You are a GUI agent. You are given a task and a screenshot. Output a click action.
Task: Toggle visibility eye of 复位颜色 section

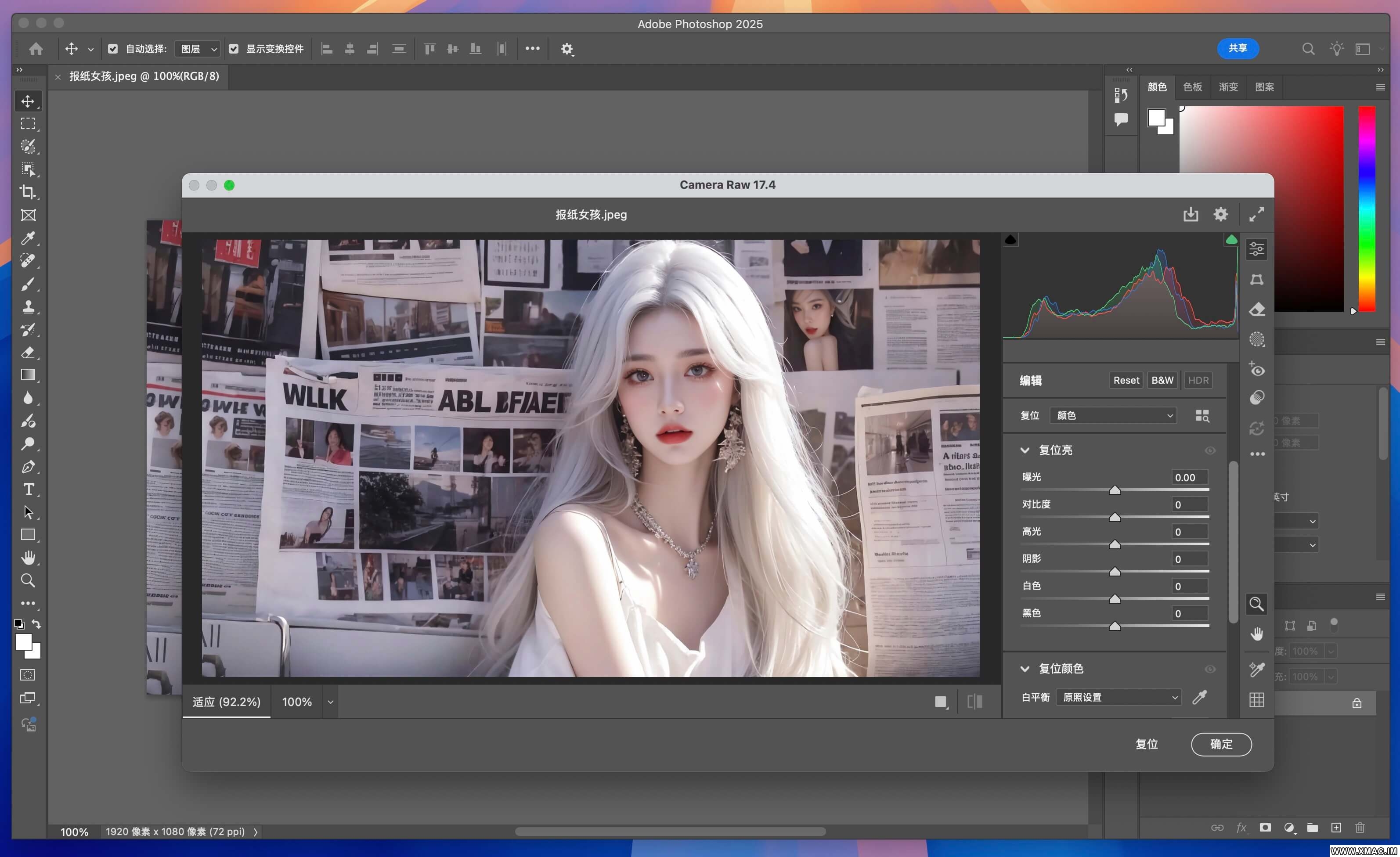(1210, 669)
